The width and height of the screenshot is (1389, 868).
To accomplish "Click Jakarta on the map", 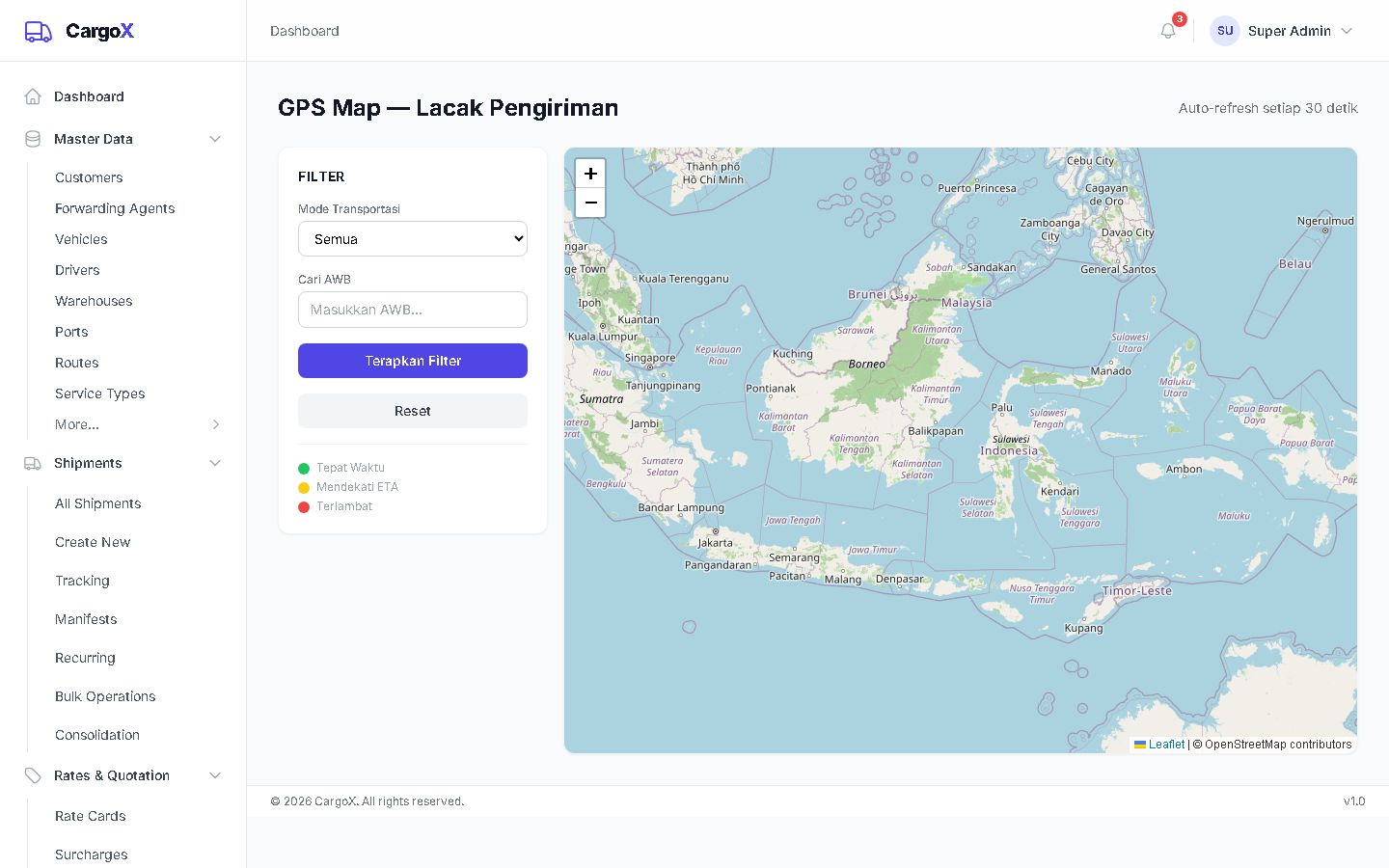I will point(715,542).
